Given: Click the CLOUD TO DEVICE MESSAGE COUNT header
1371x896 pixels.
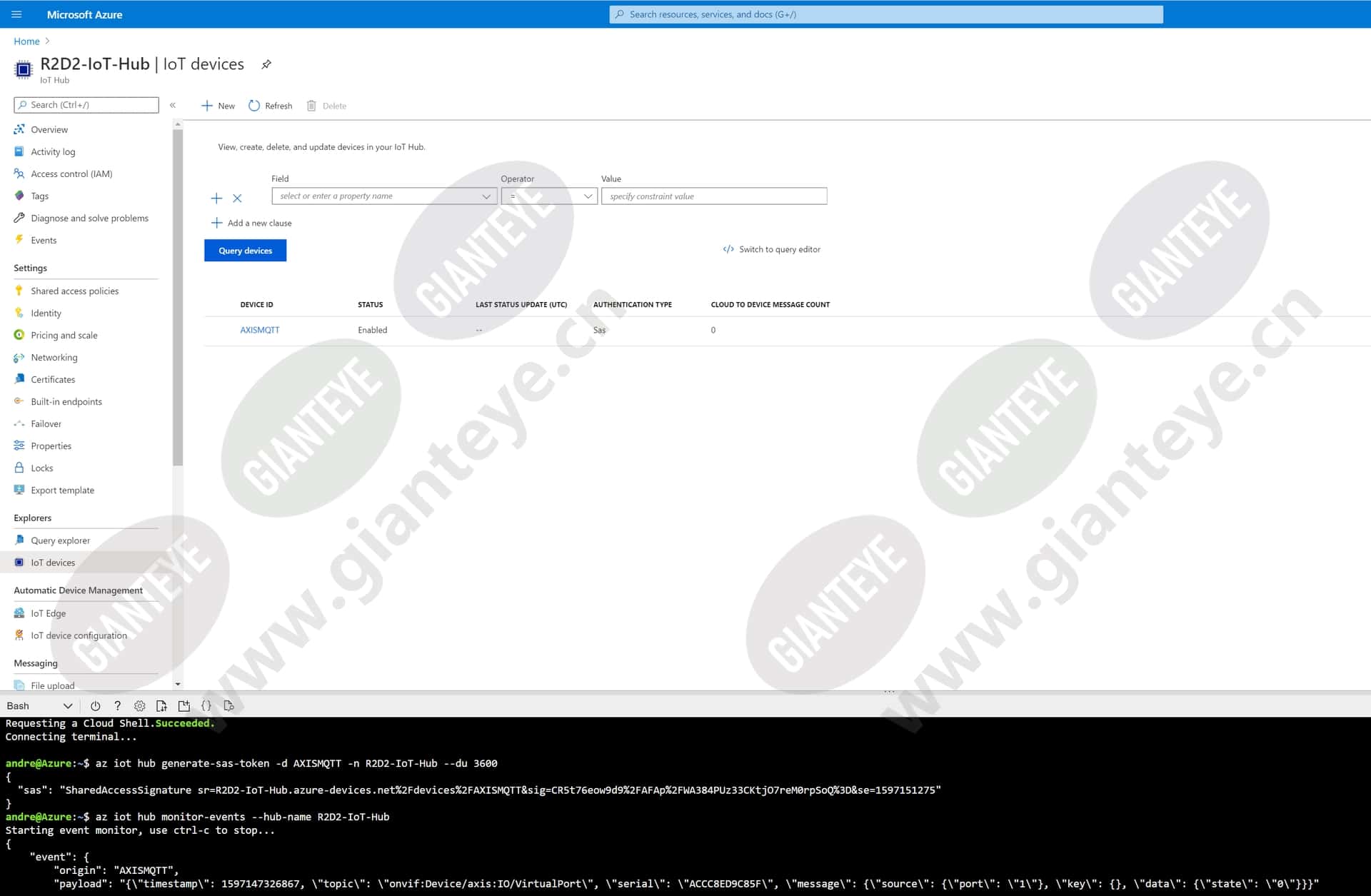Looking at the screenshot, I should [770, 305].
